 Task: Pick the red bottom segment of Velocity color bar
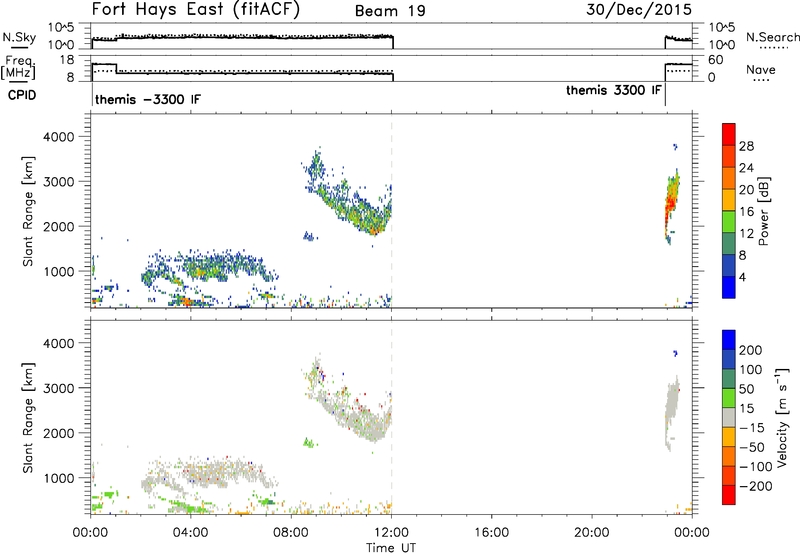[729, 495]
